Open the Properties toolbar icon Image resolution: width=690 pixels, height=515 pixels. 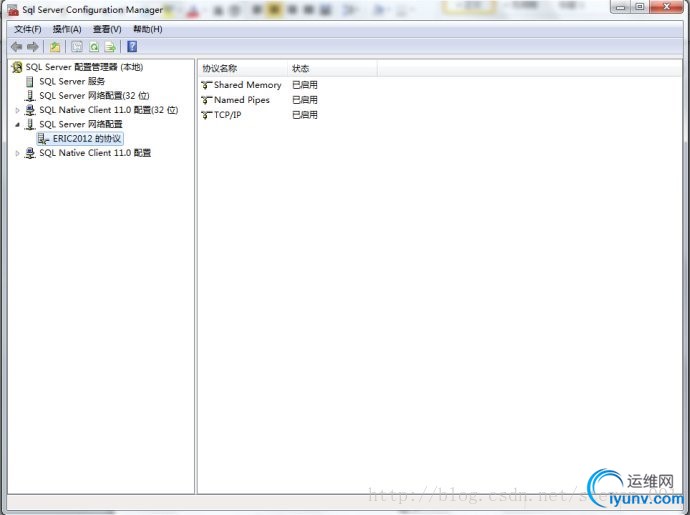point(77,47)
